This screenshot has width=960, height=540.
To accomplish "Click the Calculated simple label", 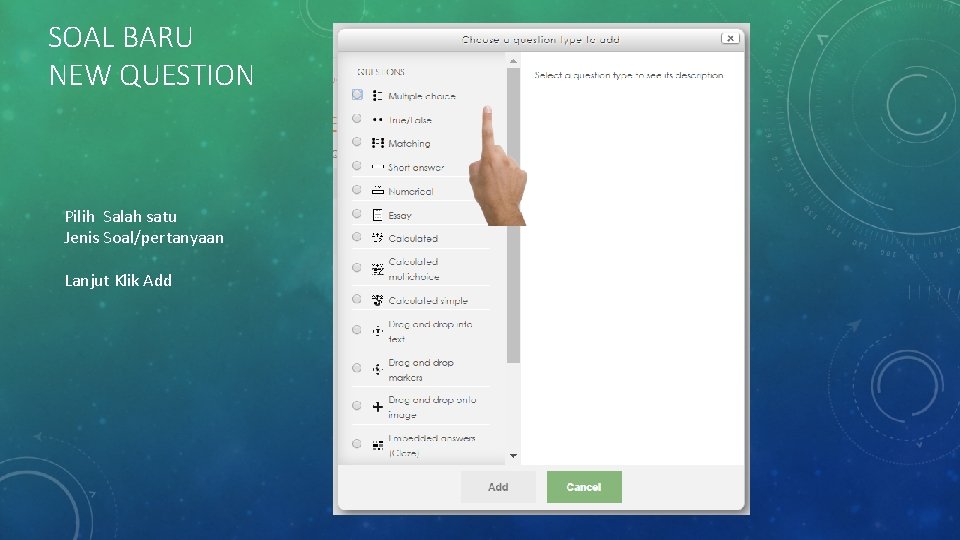I will (x=428, y=301).
